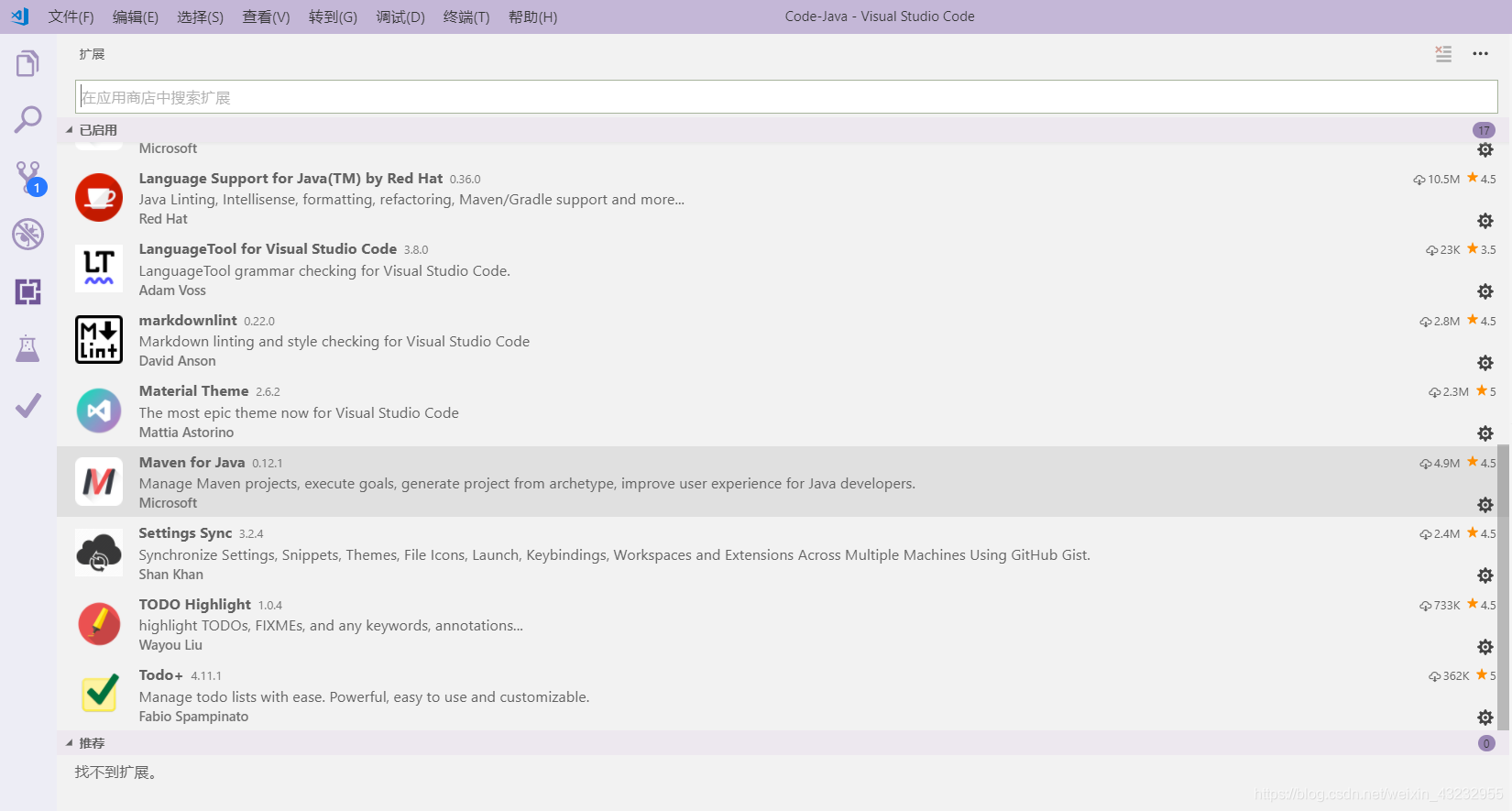Click publisher name Mattia Astorino

point(186,433)
